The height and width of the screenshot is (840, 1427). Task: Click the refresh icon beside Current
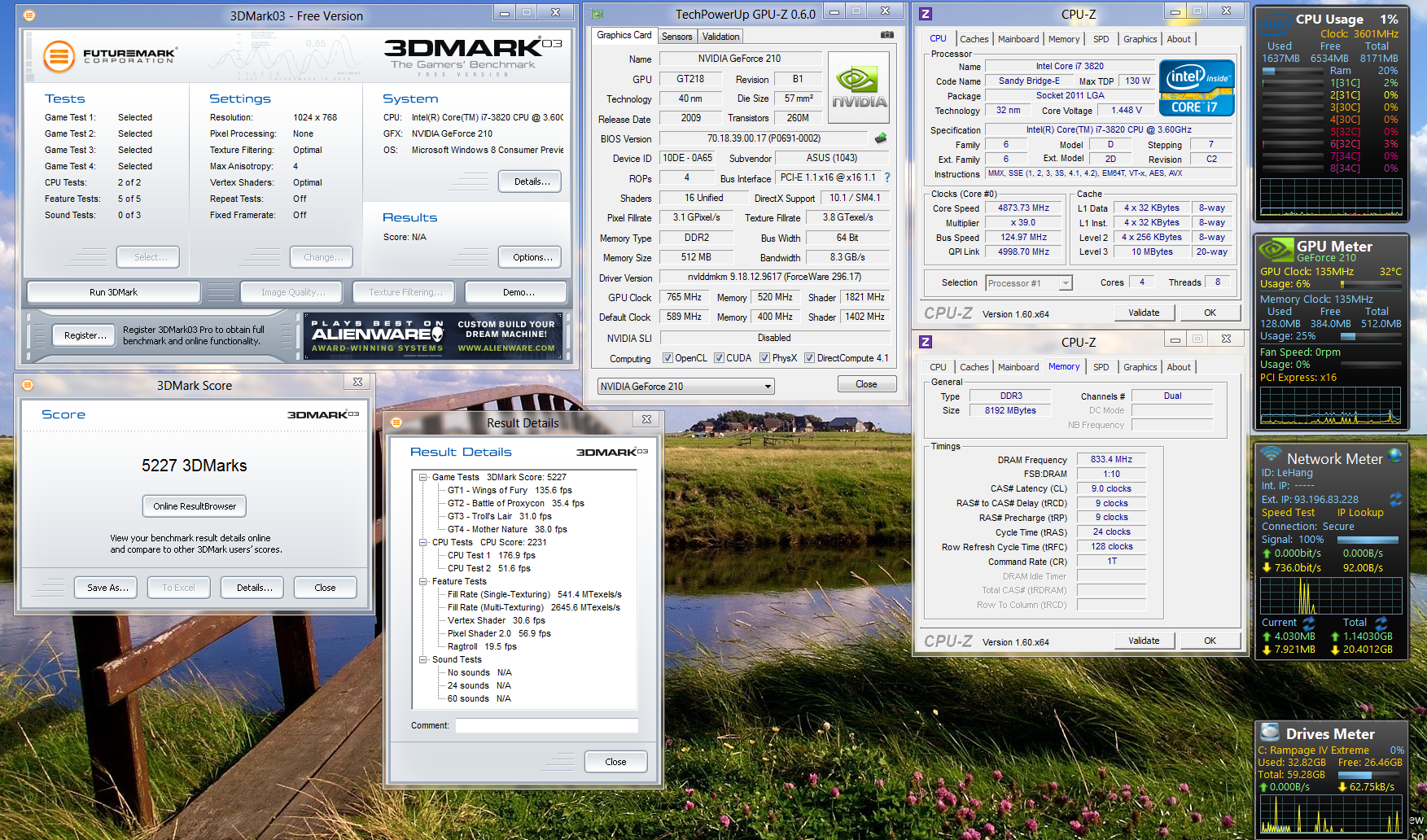[1309, 623]
